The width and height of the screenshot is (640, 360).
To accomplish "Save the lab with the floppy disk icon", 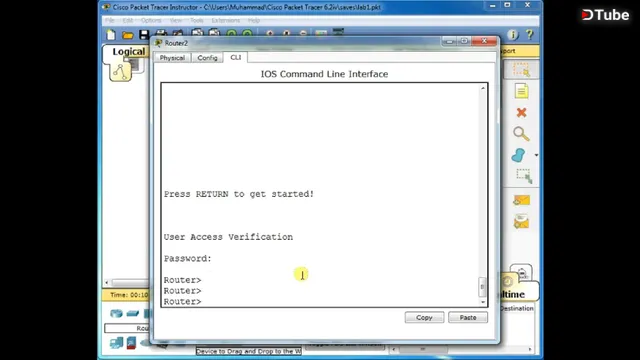I will 144,35.
